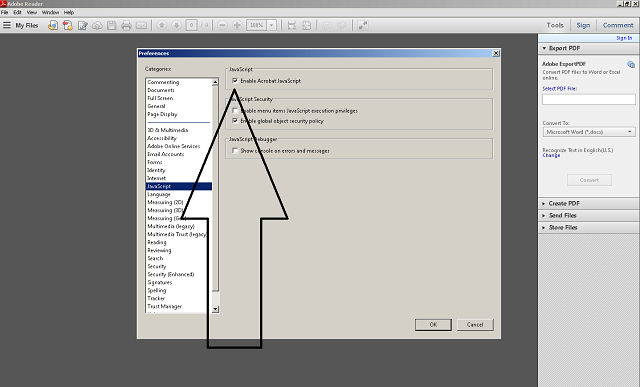Image resolution: width=640 pixels, height=387 pixels.
Task: Select the General category
Action: point(156,106)
